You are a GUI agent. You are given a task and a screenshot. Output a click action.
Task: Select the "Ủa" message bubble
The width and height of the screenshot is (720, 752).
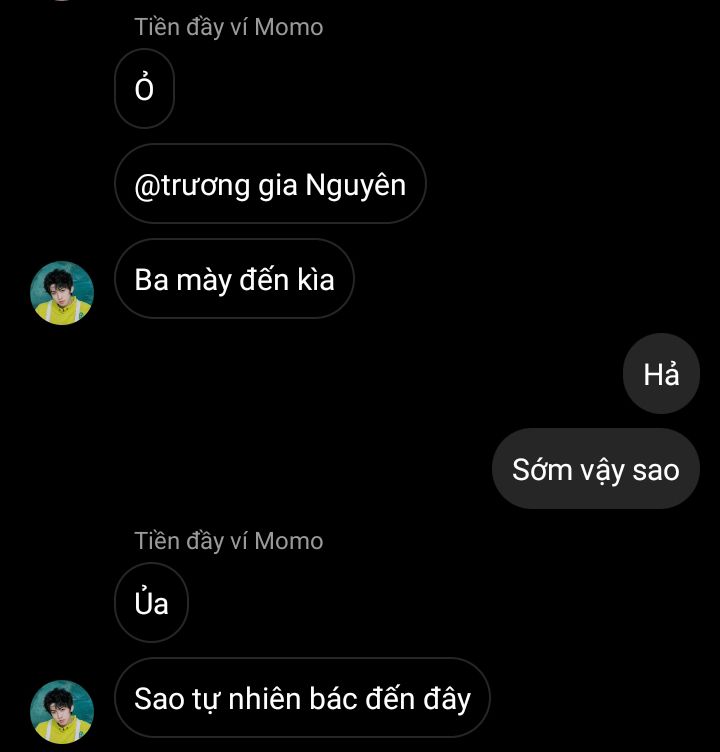[151, 603]
